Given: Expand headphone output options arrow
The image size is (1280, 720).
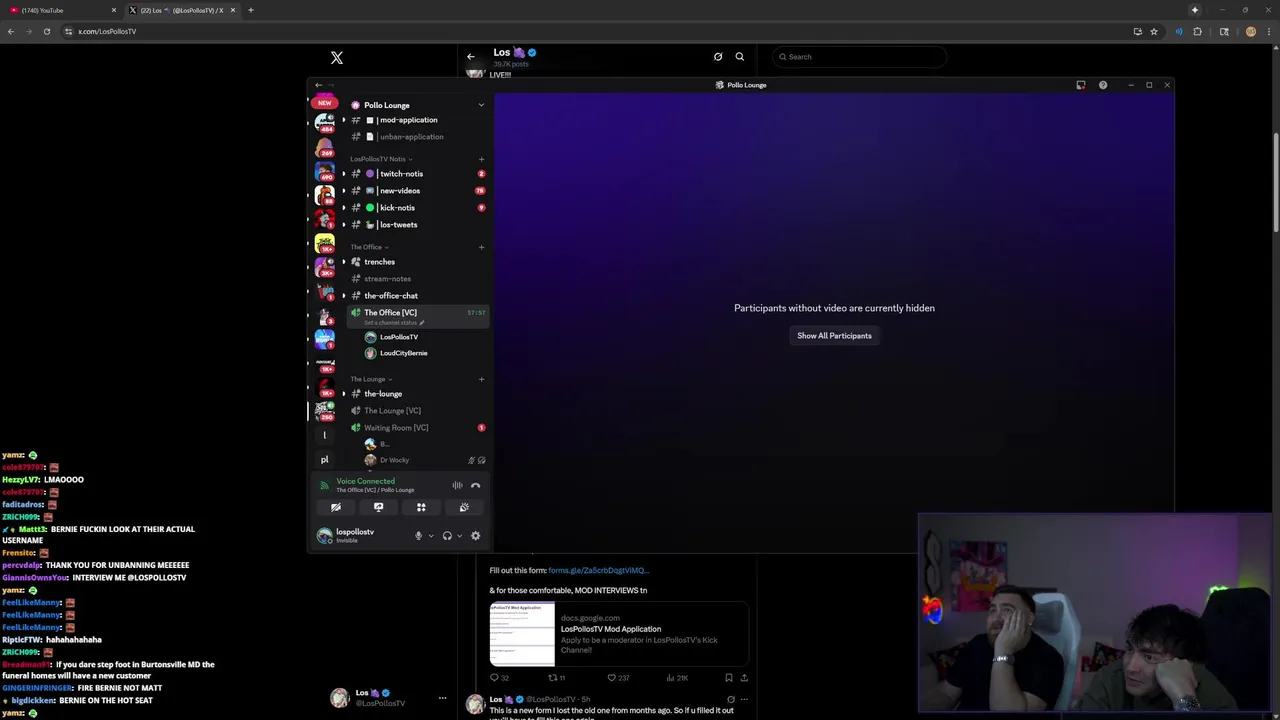Looking at the screenshot, I should click(x=459, y=536).
